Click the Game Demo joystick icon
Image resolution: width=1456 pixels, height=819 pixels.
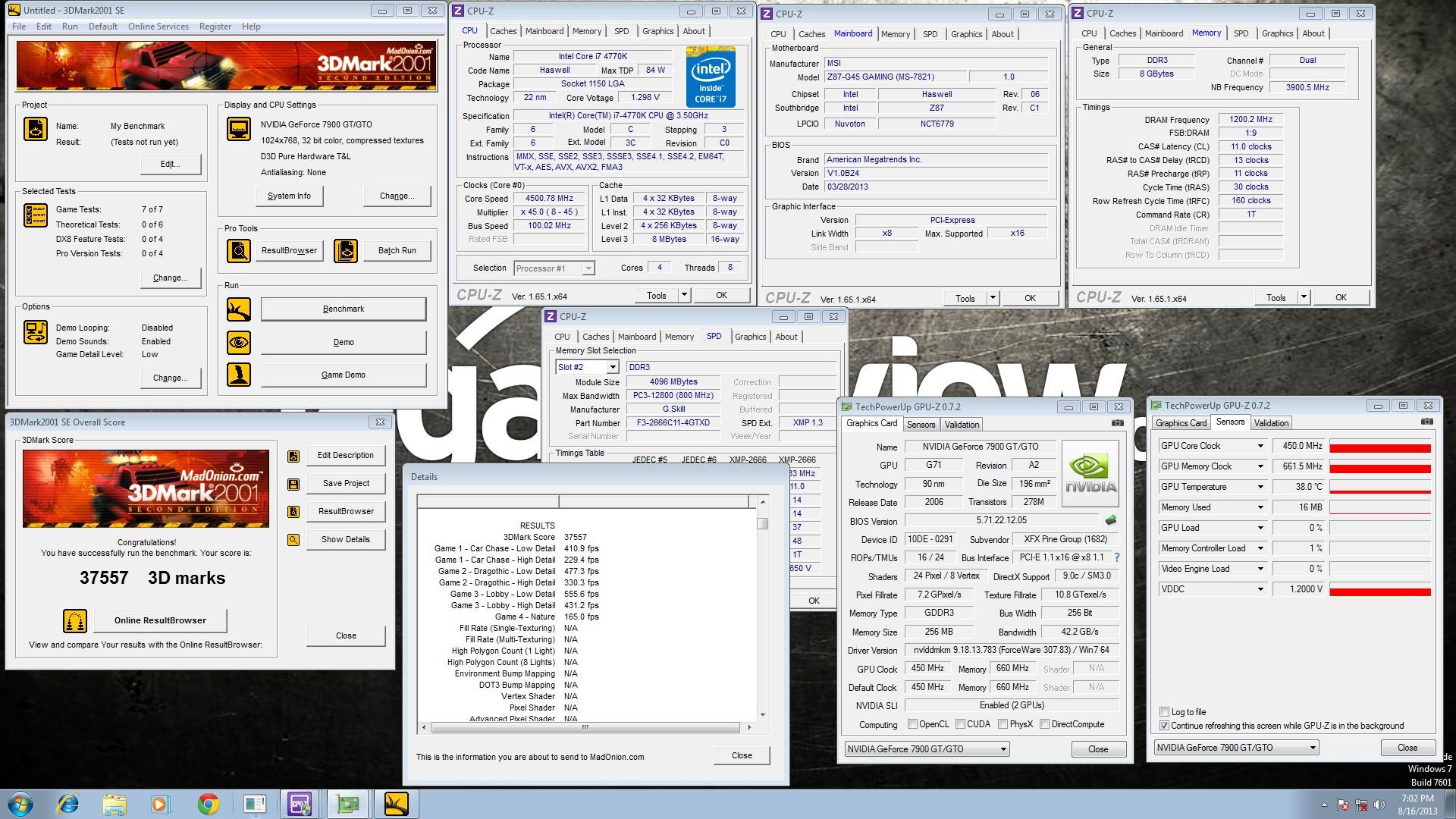coord(239,375)
